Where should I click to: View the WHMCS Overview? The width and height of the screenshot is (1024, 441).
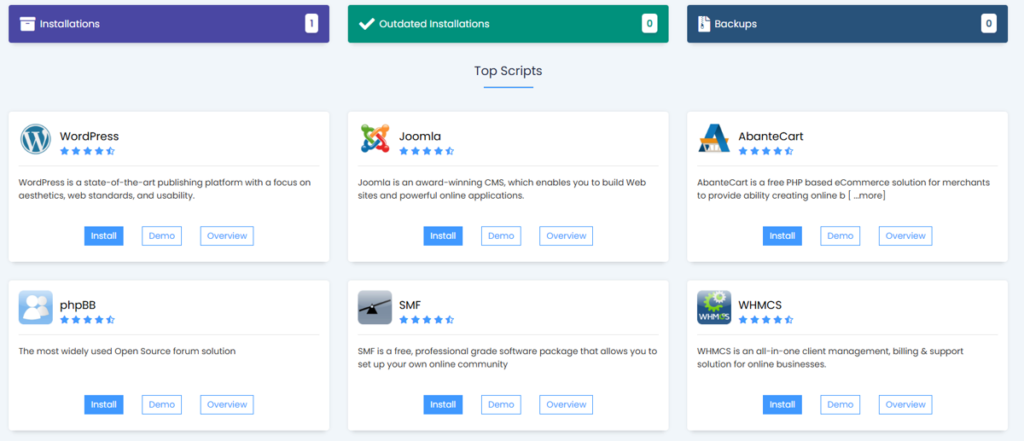905,404
